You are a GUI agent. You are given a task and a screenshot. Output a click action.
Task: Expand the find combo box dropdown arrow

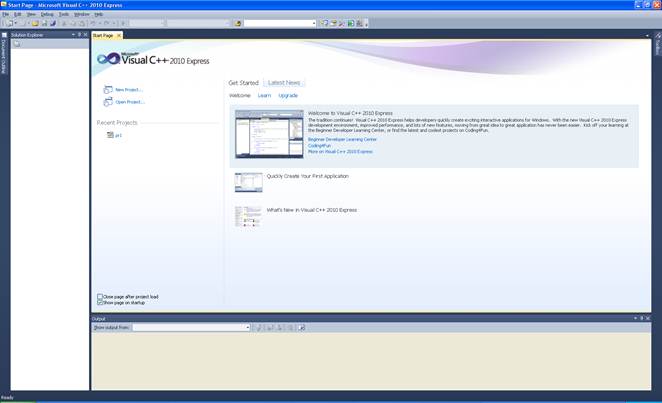pos(314,23)
